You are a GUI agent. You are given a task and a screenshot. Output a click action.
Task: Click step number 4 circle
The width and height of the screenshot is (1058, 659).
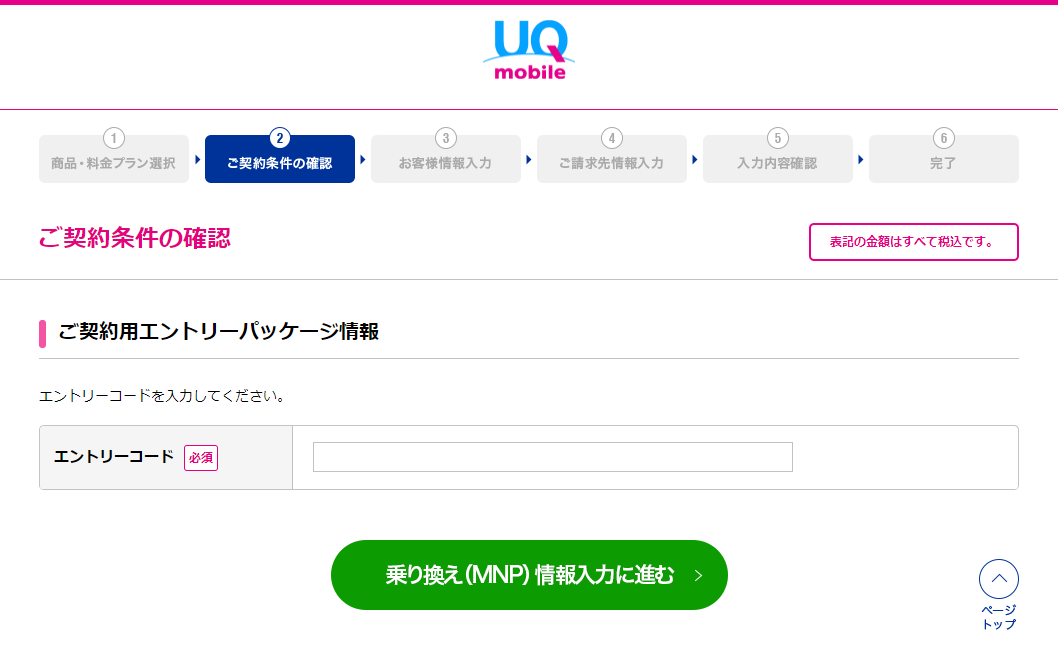click(611, 138)
